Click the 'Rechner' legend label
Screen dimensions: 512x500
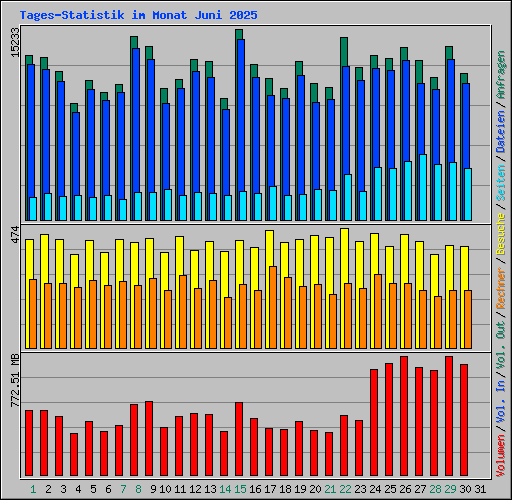click(501, 288)
